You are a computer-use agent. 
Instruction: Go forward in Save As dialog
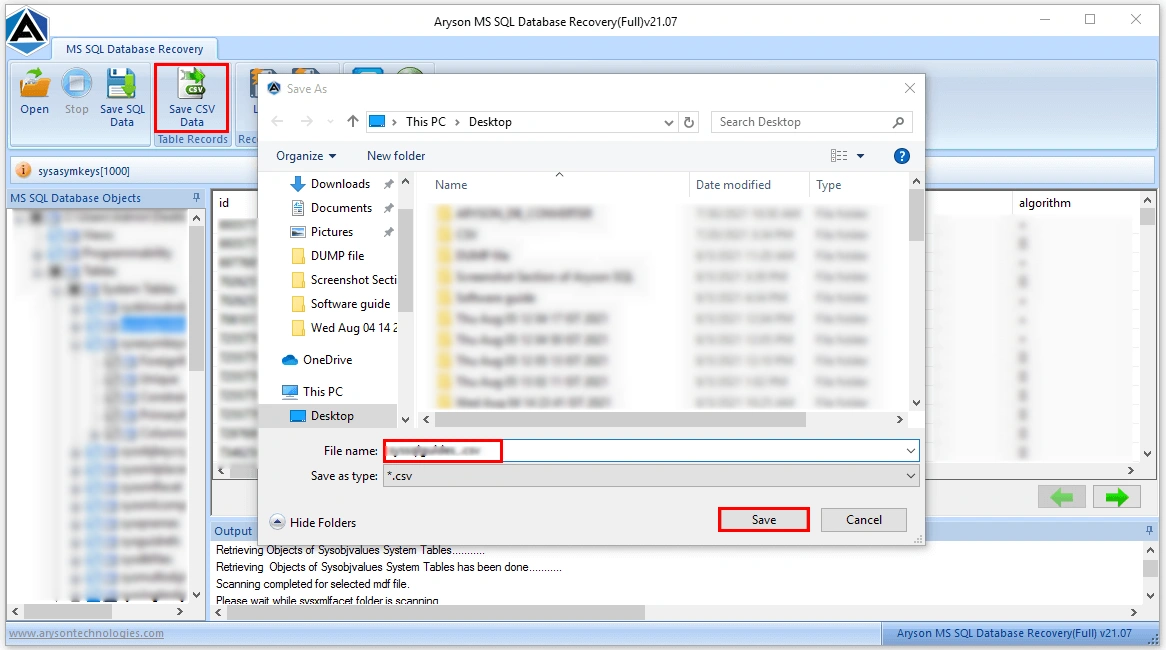pyautogui.click(x=306, y=121)
